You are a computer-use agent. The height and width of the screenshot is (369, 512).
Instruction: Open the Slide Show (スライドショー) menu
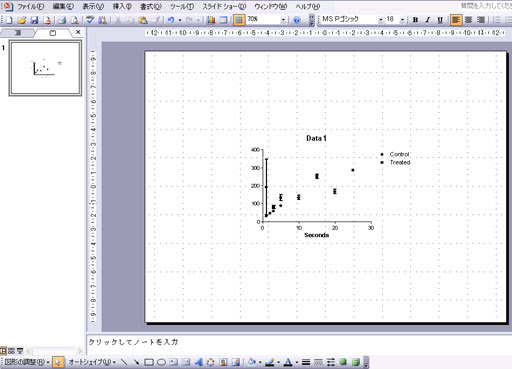(x=224, y=6)
